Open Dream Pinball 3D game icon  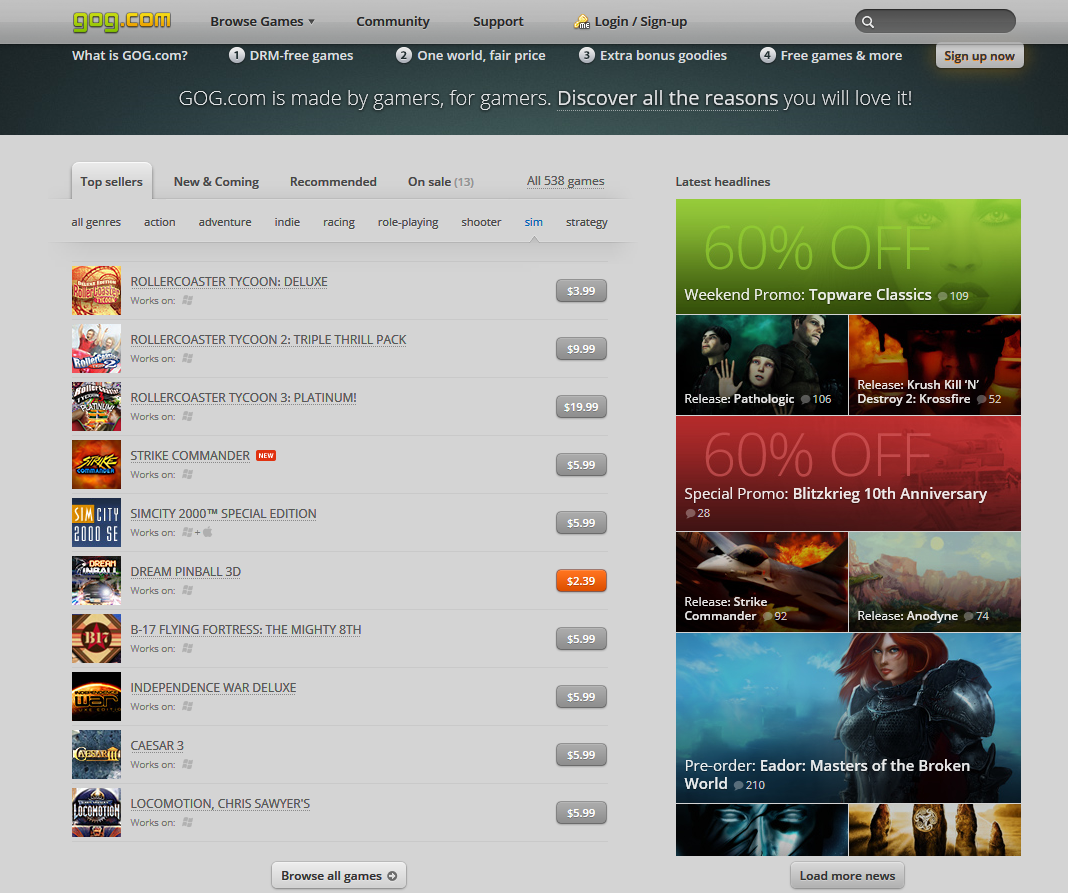click(96, 580)
